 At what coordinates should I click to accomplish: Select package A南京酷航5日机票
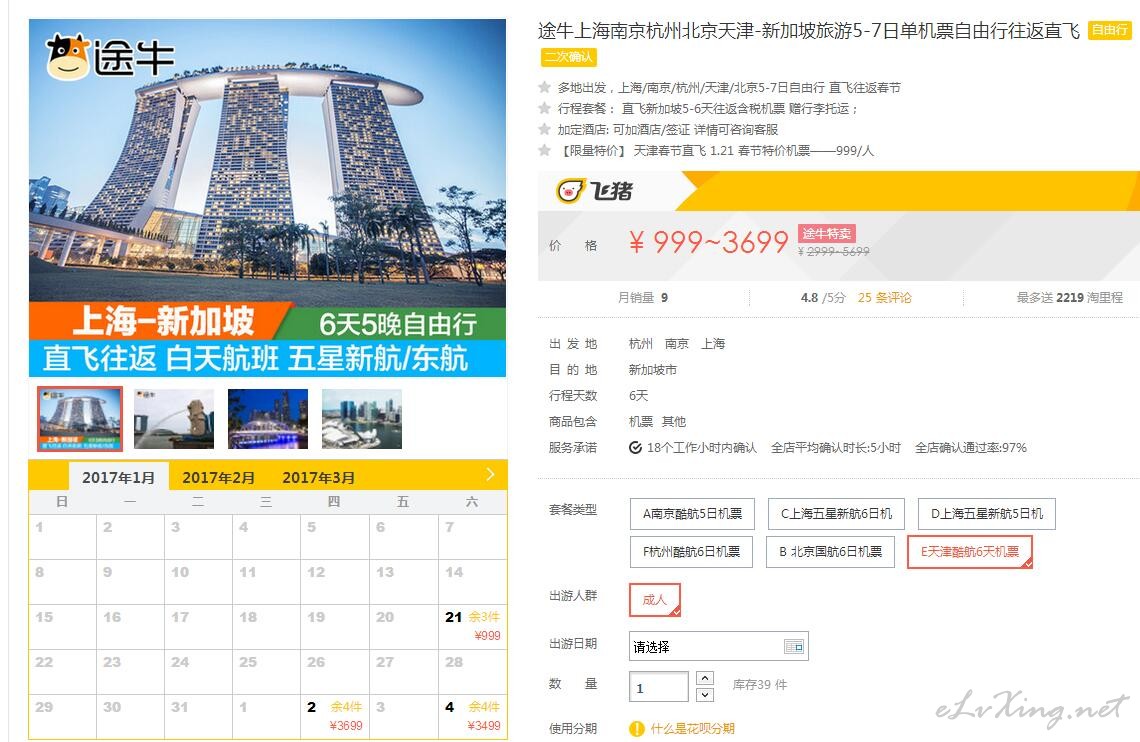tap(692, 514)
